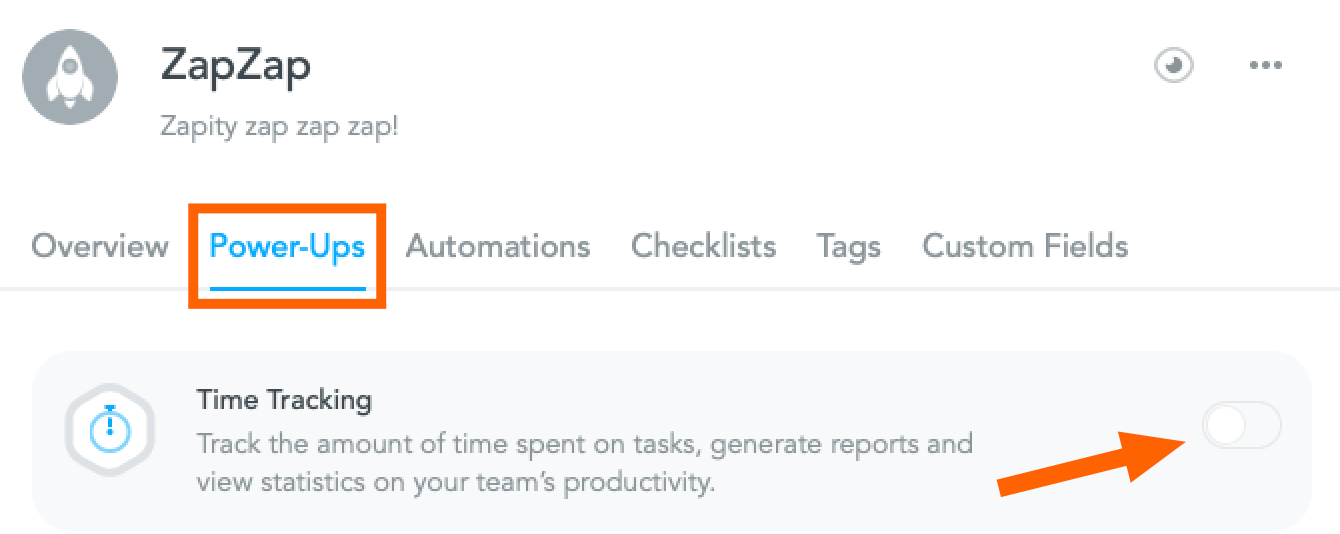
Task: Click the Time Tracking heading text
Action: click(x=284, y=401)
